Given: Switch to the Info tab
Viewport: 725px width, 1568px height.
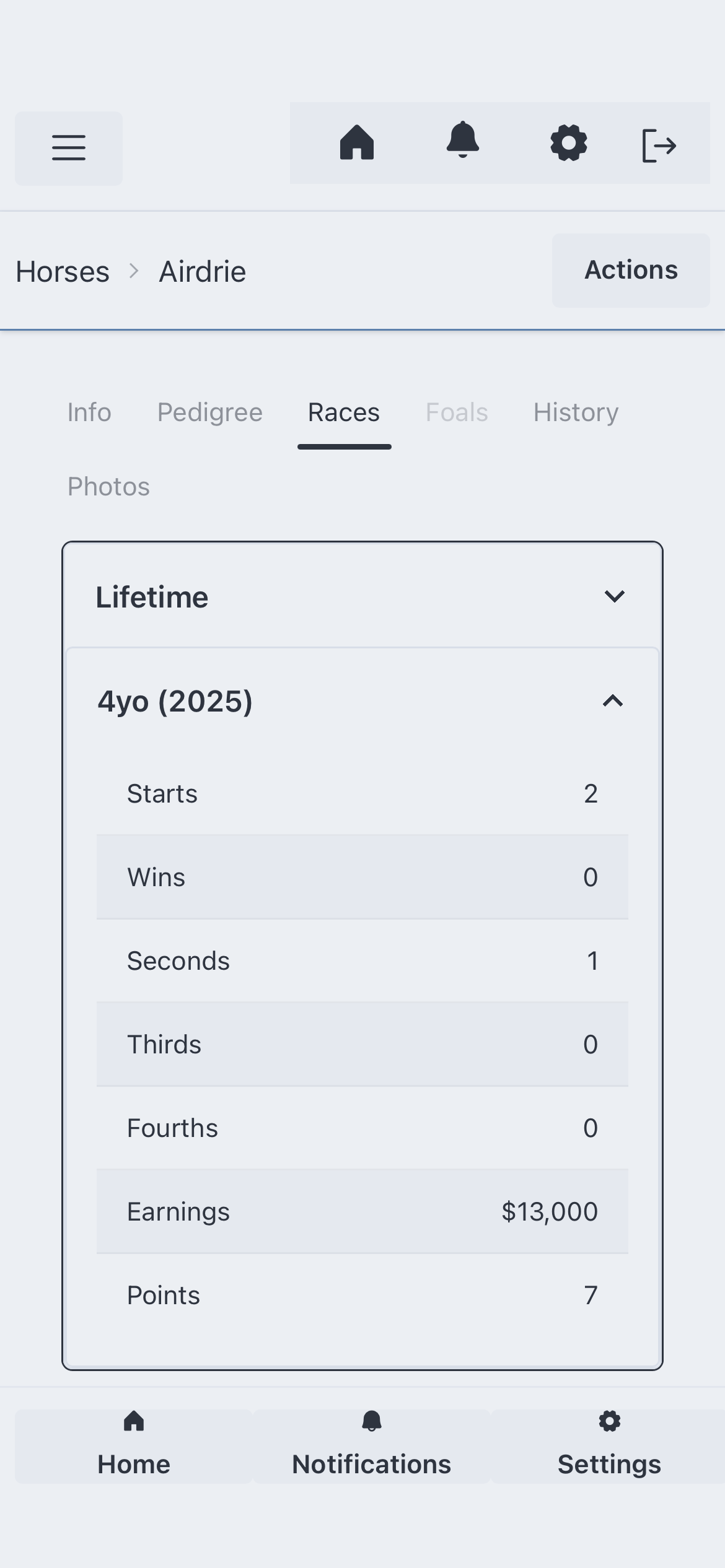Looking at the screenshot, I should point(89,412).
